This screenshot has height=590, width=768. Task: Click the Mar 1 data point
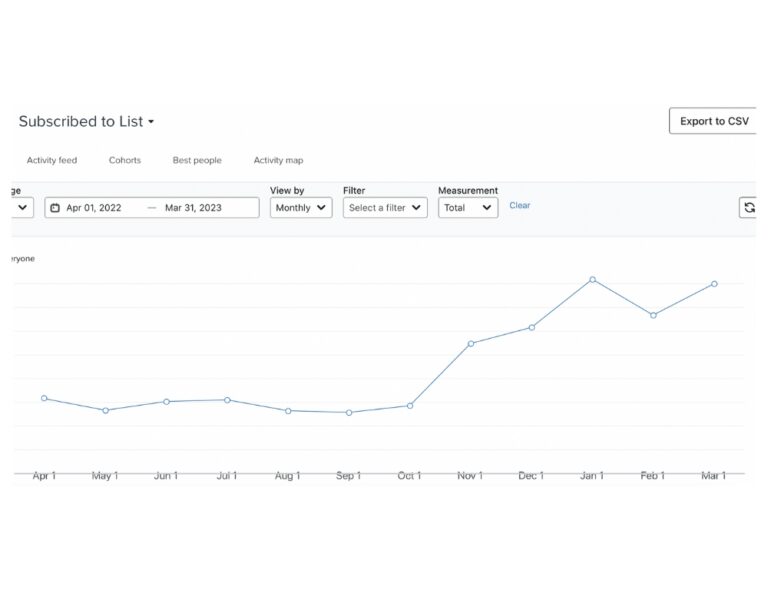tap(714, 284)
